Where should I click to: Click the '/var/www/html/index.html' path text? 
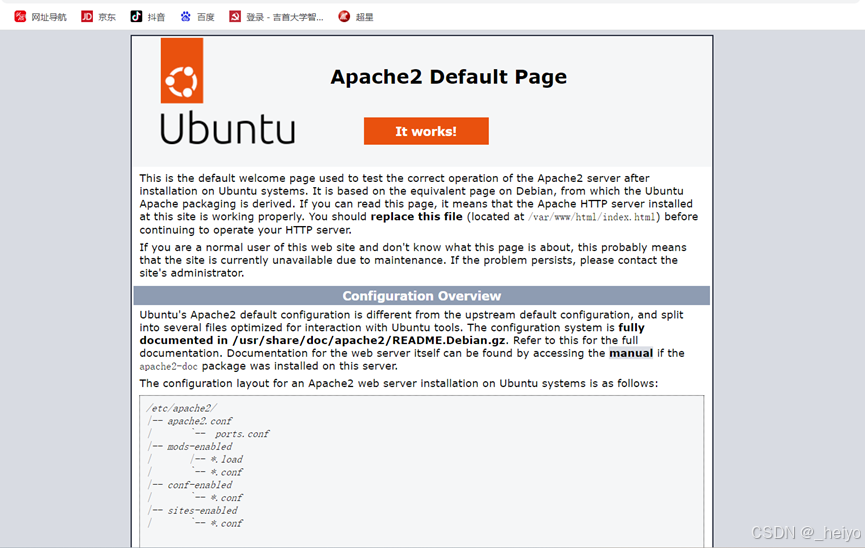click(591, 217)
